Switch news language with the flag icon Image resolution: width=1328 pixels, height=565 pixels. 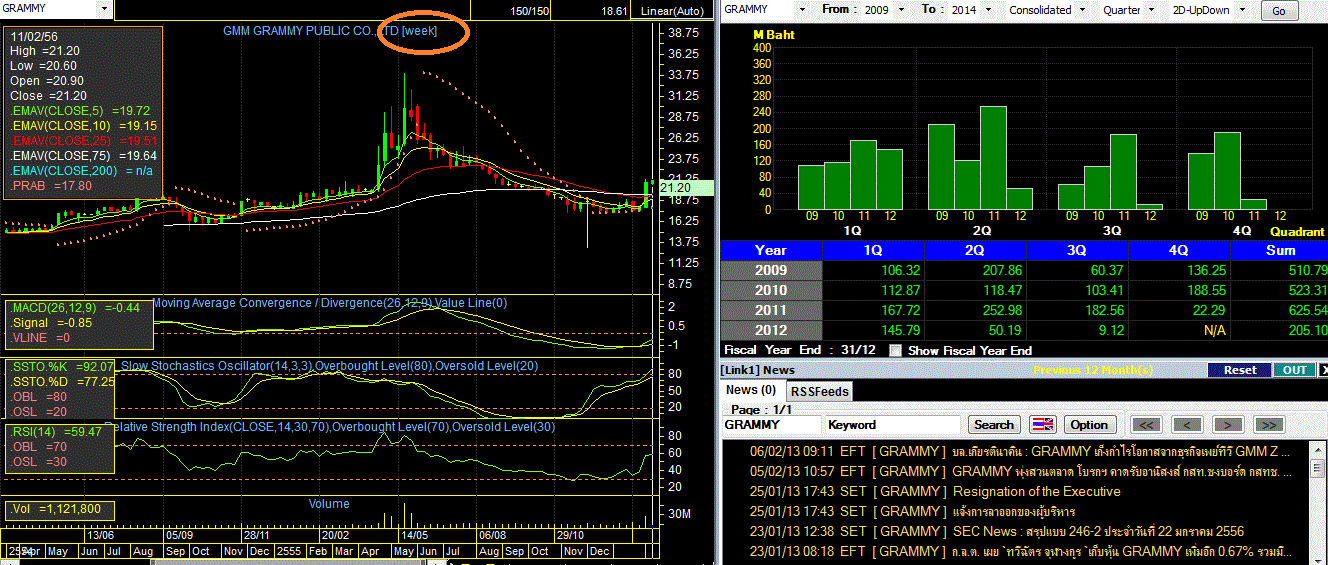coord(1043,424)
